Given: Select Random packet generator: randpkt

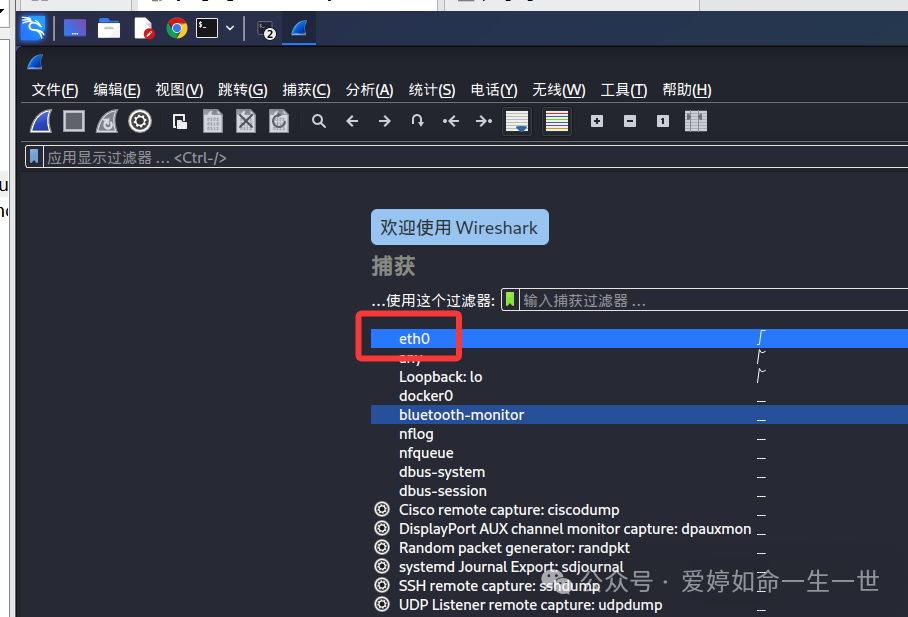Looking at the screenshot, I should [639, 548].
